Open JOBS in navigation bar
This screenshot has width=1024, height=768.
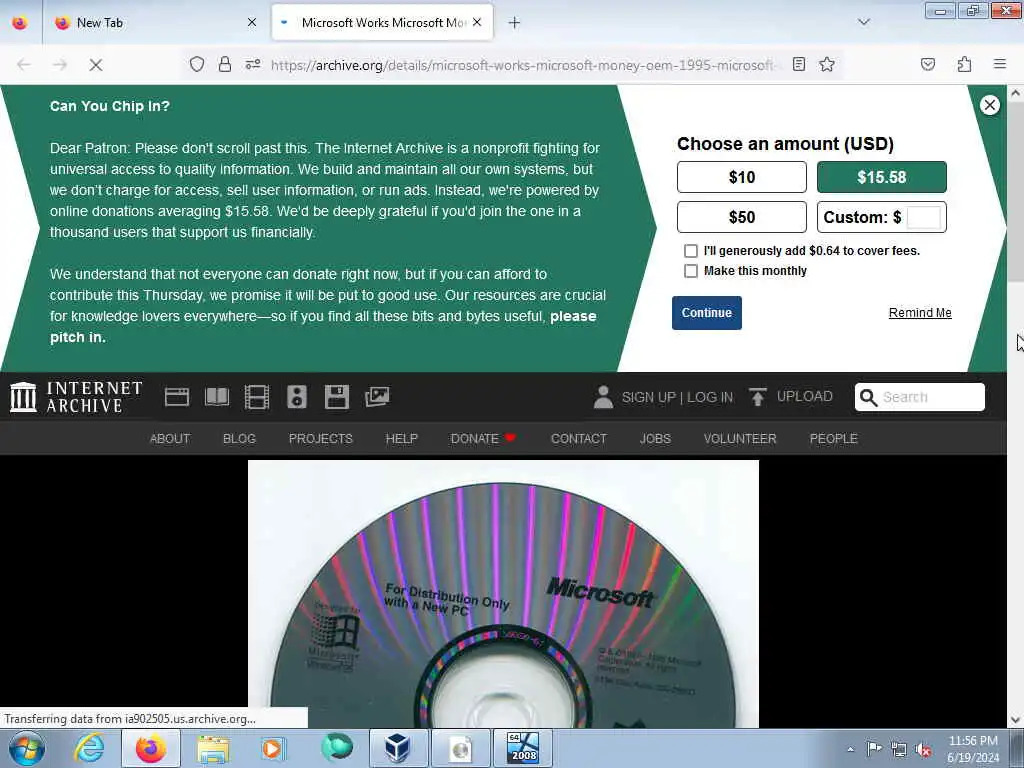pyautogui.click(x=655, y=439)
